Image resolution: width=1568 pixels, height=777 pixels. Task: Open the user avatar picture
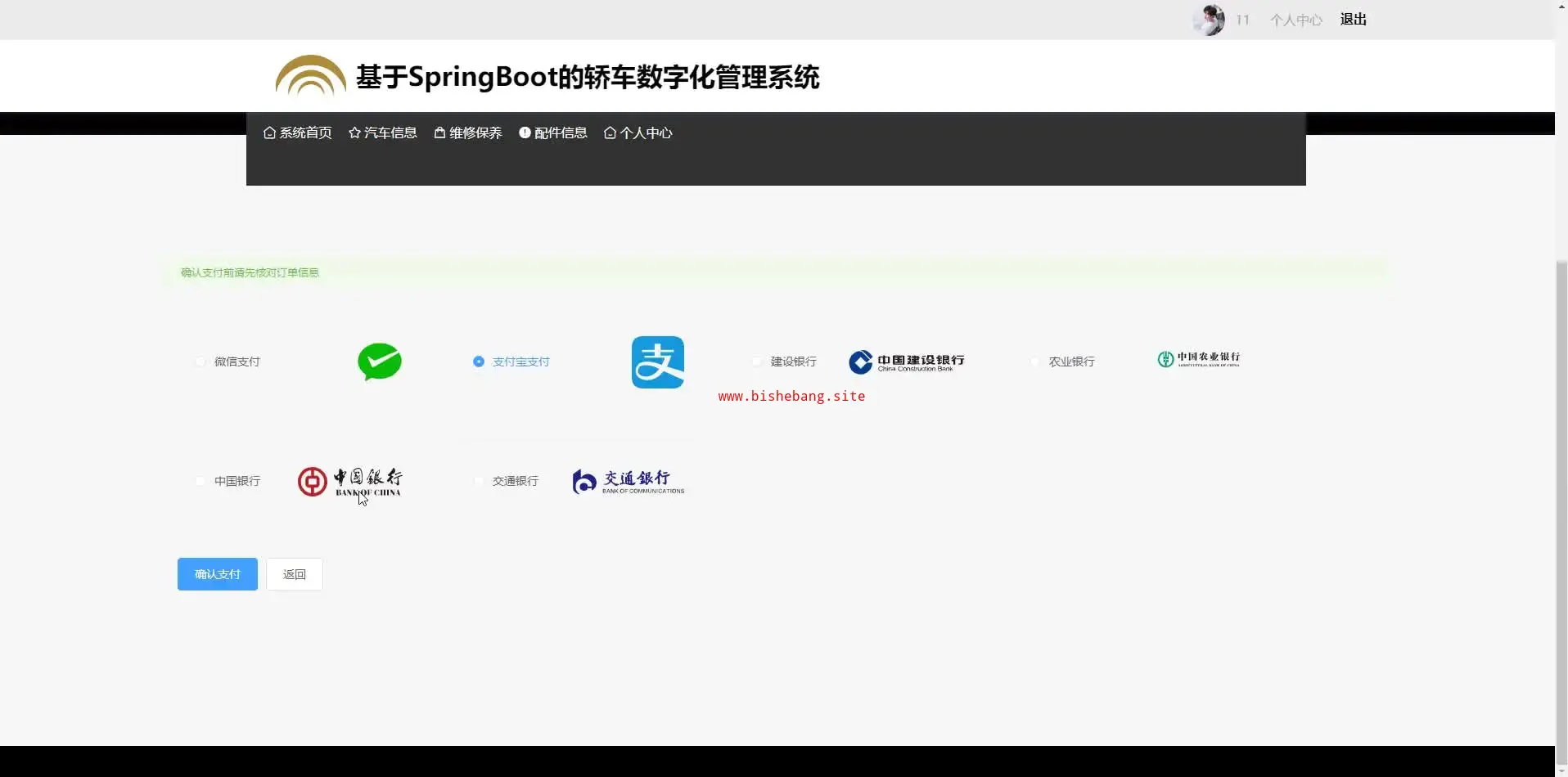click(x=1209, y=20)
